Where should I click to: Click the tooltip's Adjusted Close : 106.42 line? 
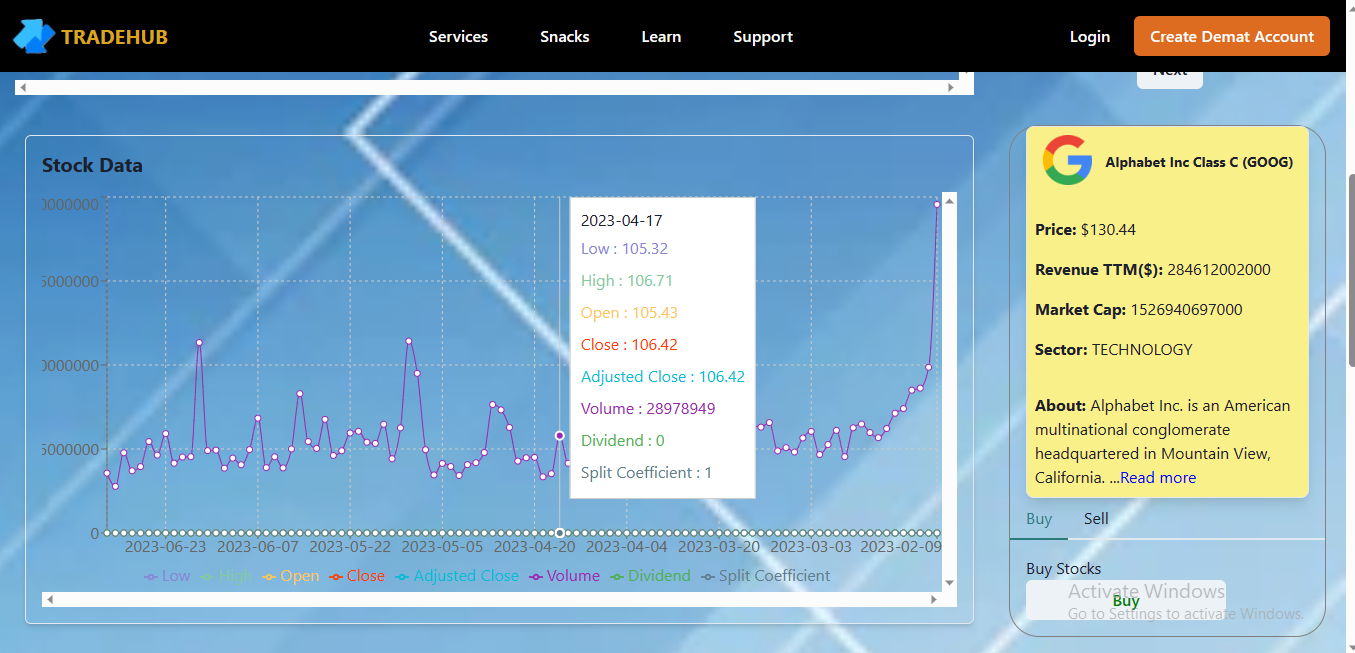(x=663, y=377)
